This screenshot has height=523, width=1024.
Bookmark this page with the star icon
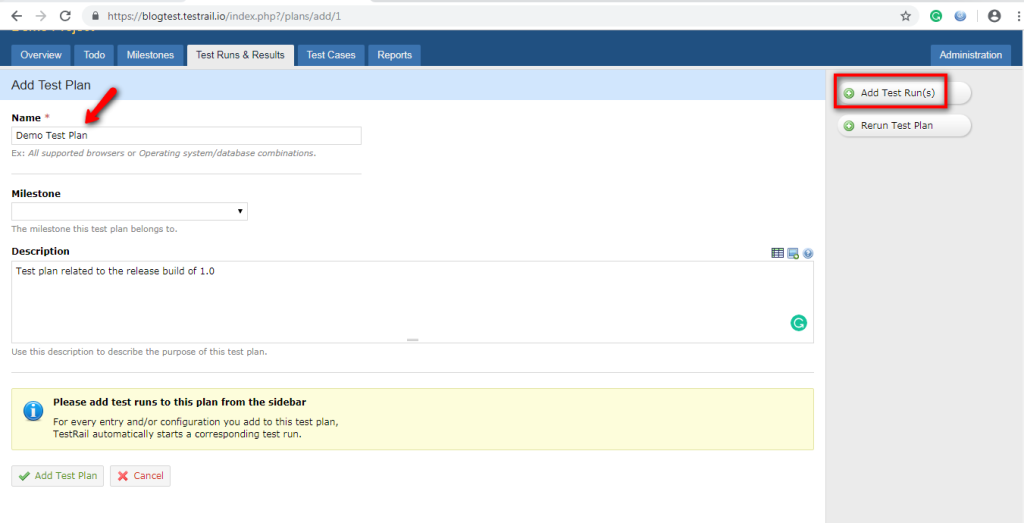click(905, 16)
